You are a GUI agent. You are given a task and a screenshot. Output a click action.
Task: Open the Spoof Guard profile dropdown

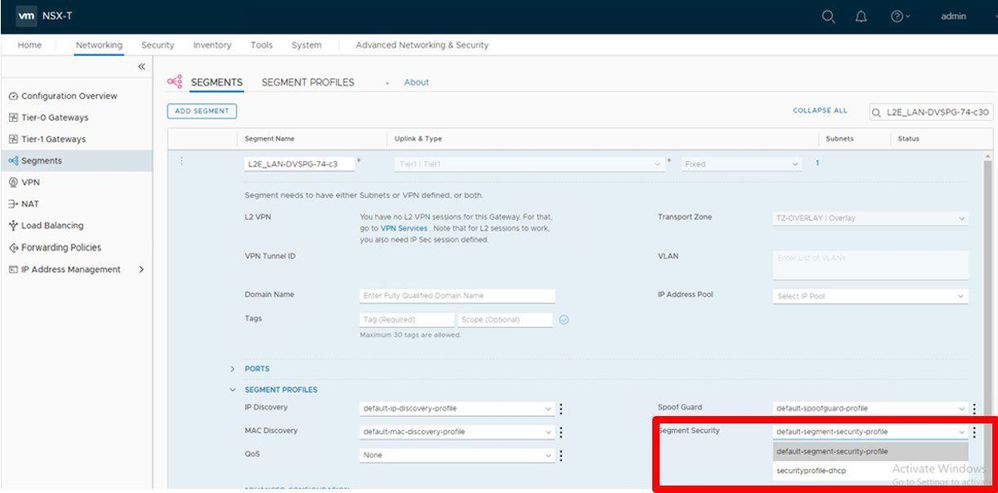click(870, 408)
